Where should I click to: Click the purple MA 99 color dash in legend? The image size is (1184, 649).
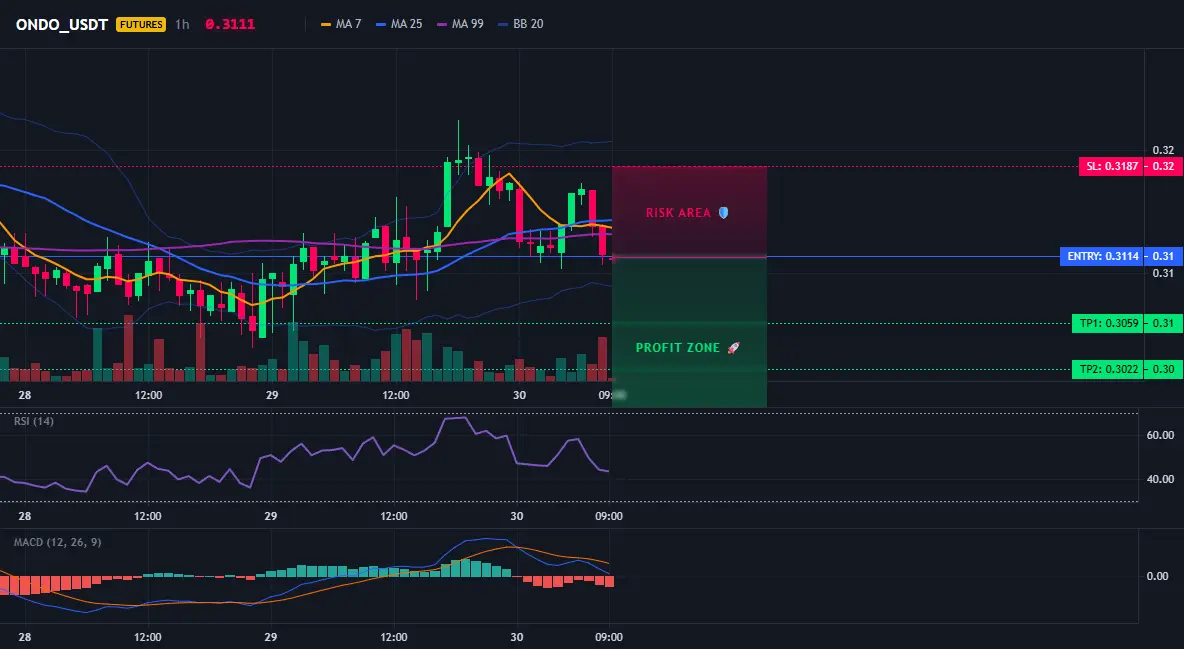442,24
